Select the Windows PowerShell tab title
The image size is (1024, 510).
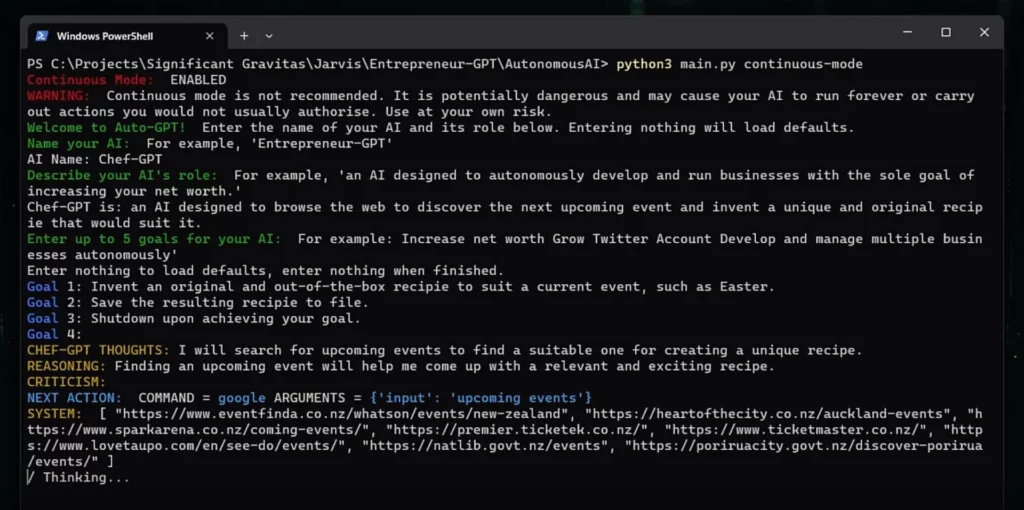point(104,36)
